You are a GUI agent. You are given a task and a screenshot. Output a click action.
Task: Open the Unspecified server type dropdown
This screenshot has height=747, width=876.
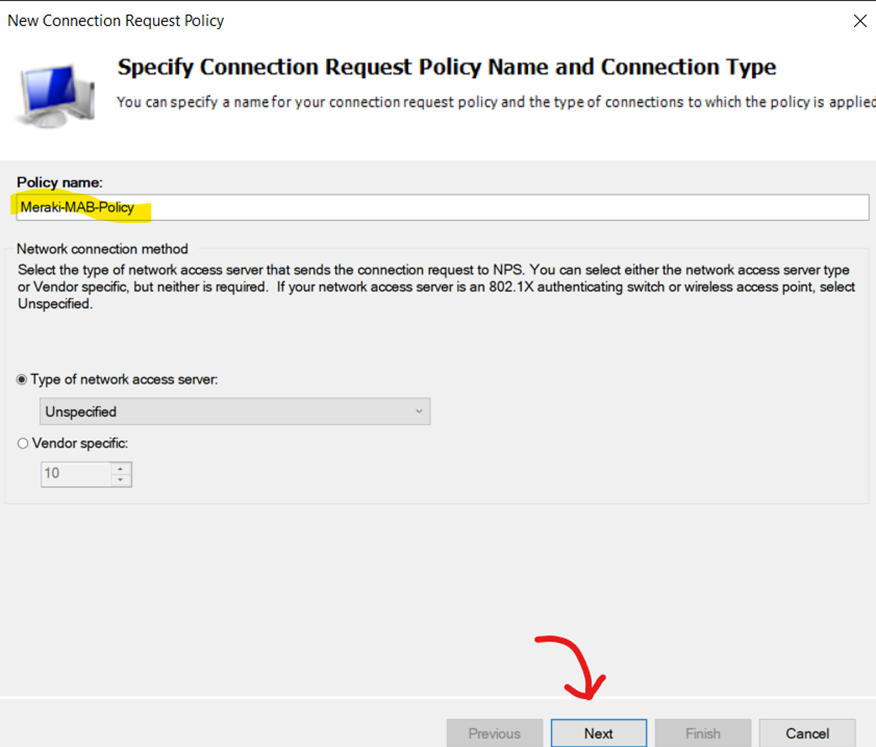click(x=235, y=412)
